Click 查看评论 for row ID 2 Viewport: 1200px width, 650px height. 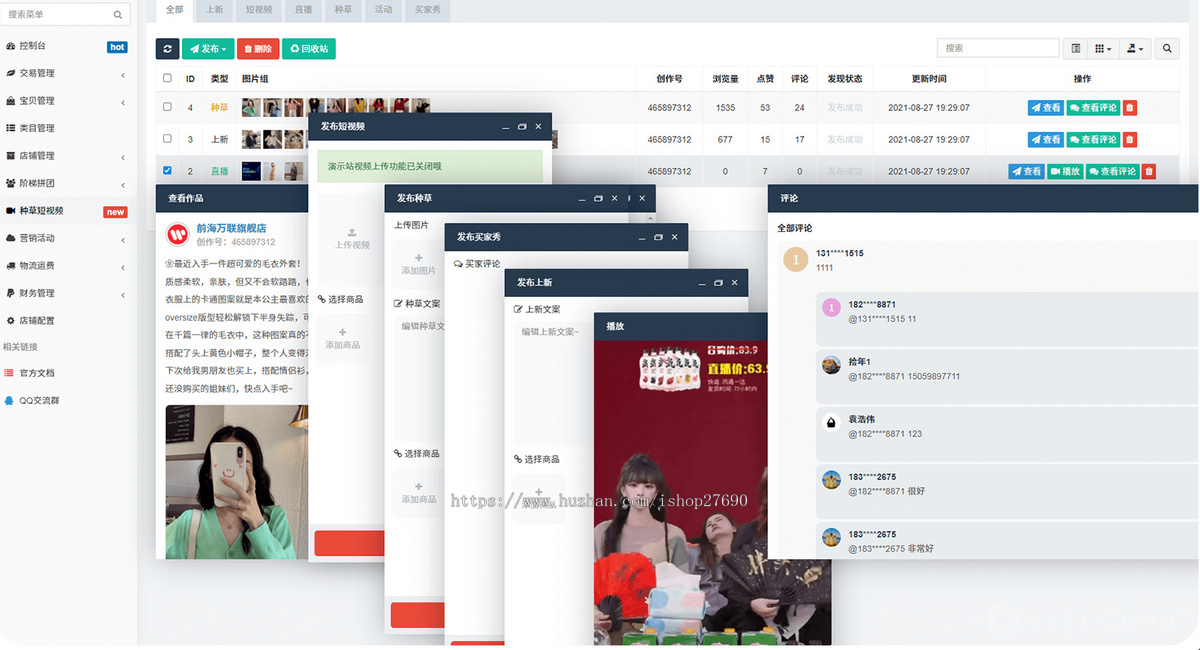tap(1112, 171)
